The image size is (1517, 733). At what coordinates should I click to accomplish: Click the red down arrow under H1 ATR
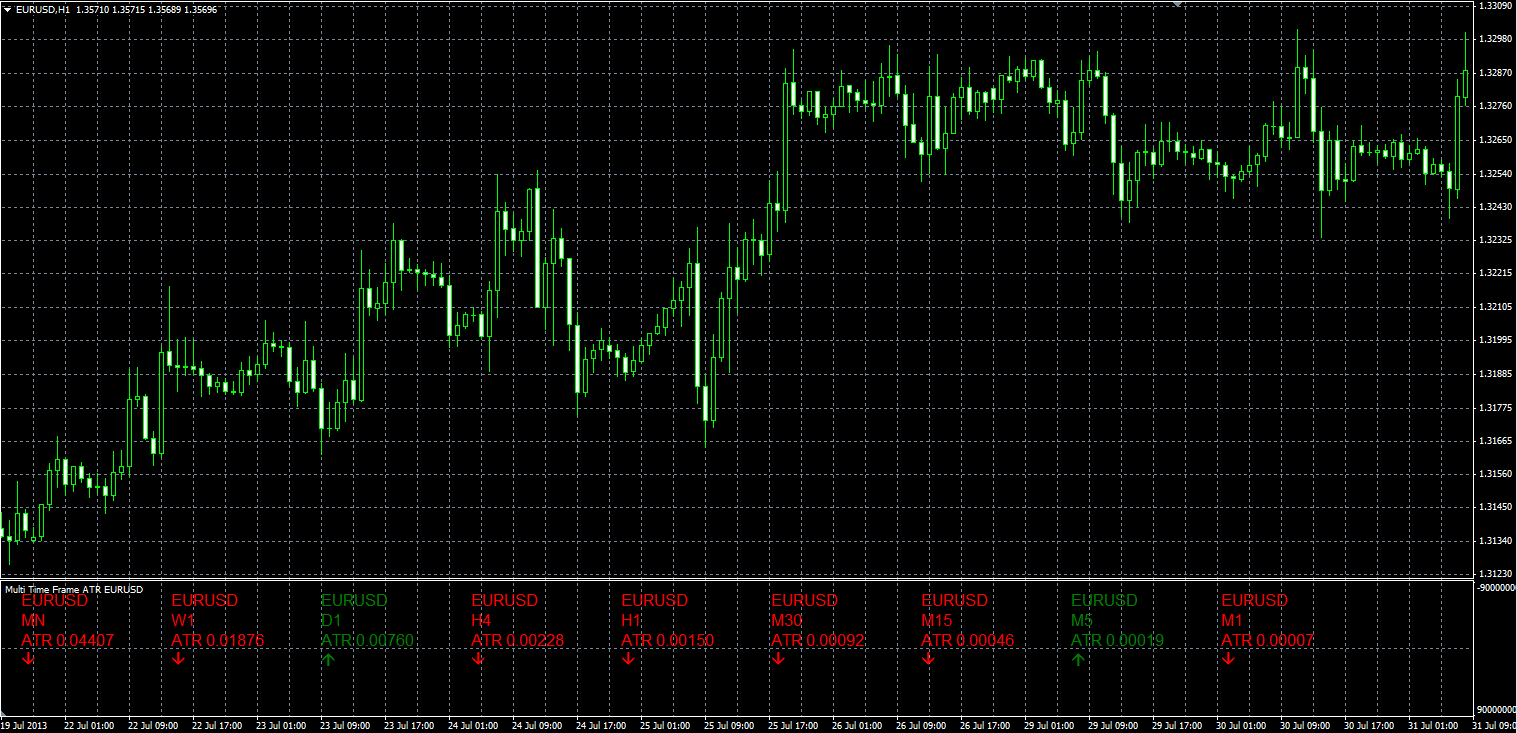(628, 659)
